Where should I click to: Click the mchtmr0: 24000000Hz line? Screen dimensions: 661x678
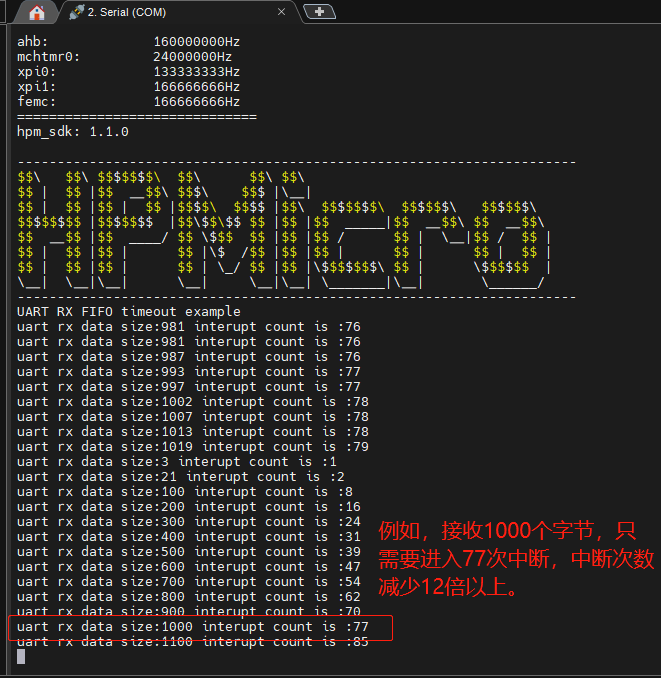[x=125, y=57]
